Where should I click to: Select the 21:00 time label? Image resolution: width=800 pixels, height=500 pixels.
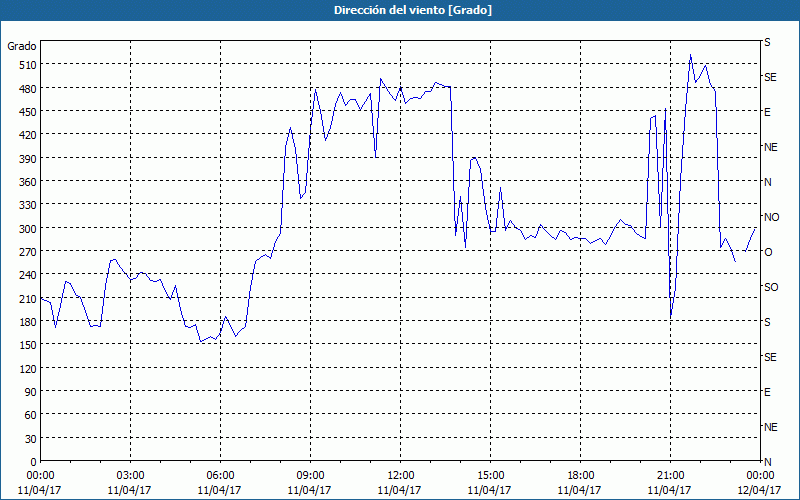tap(670, 476)
